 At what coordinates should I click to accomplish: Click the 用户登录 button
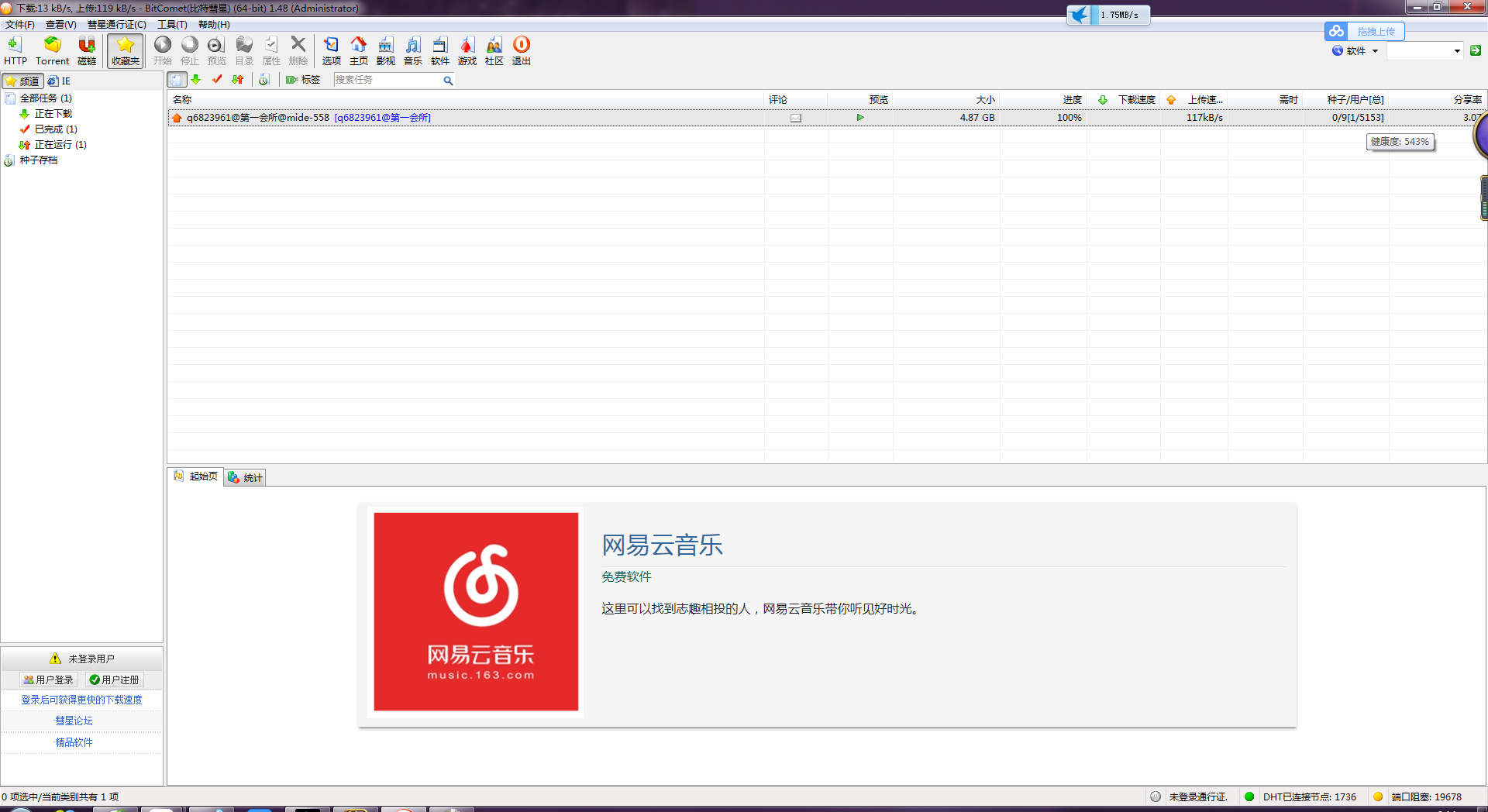coord(48,680)
